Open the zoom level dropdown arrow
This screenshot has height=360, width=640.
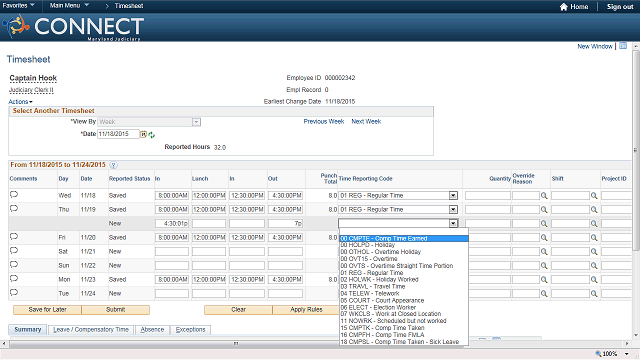coord(627,354)
